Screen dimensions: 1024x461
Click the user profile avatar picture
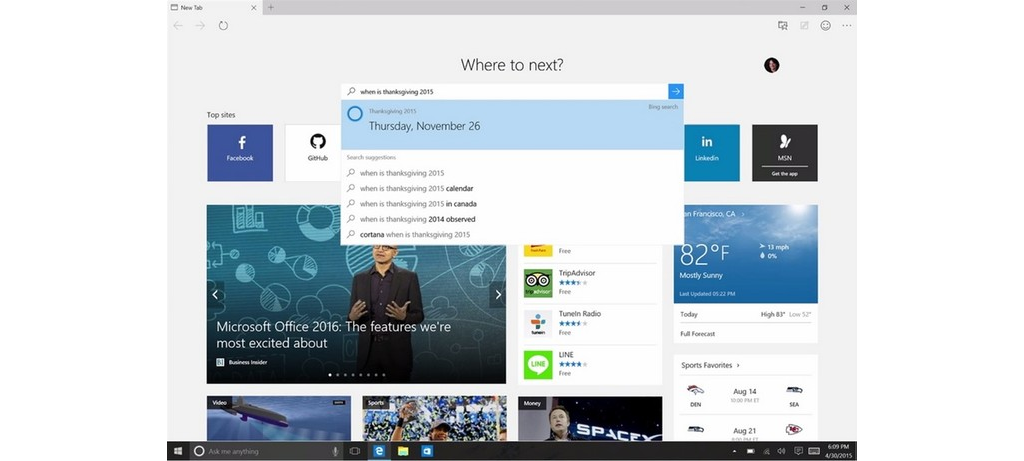tap(771, 65)
